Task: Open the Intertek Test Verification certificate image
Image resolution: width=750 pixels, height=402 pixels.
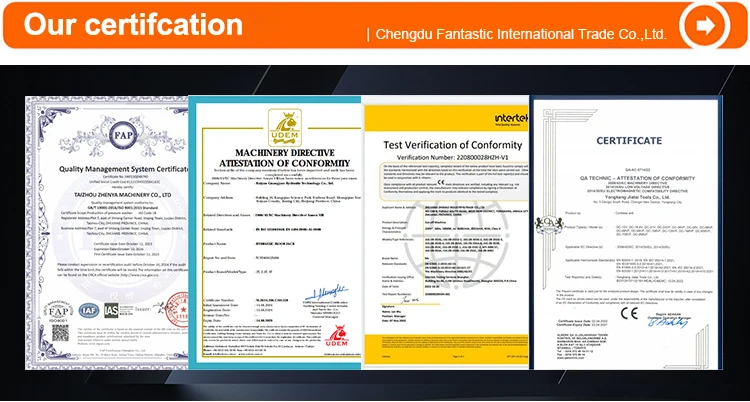Action: point(446,233)
